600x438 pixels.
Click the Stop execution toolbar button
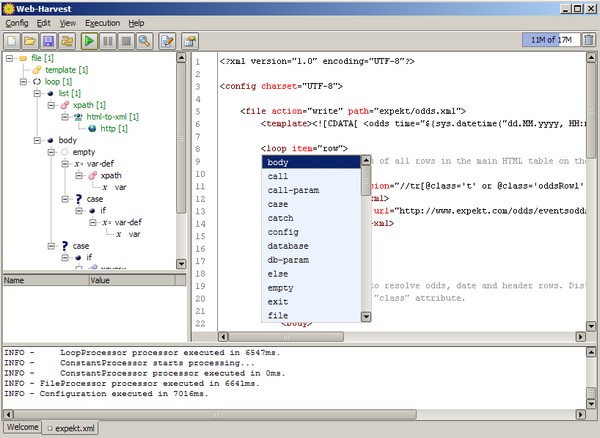tap(127, 41)
